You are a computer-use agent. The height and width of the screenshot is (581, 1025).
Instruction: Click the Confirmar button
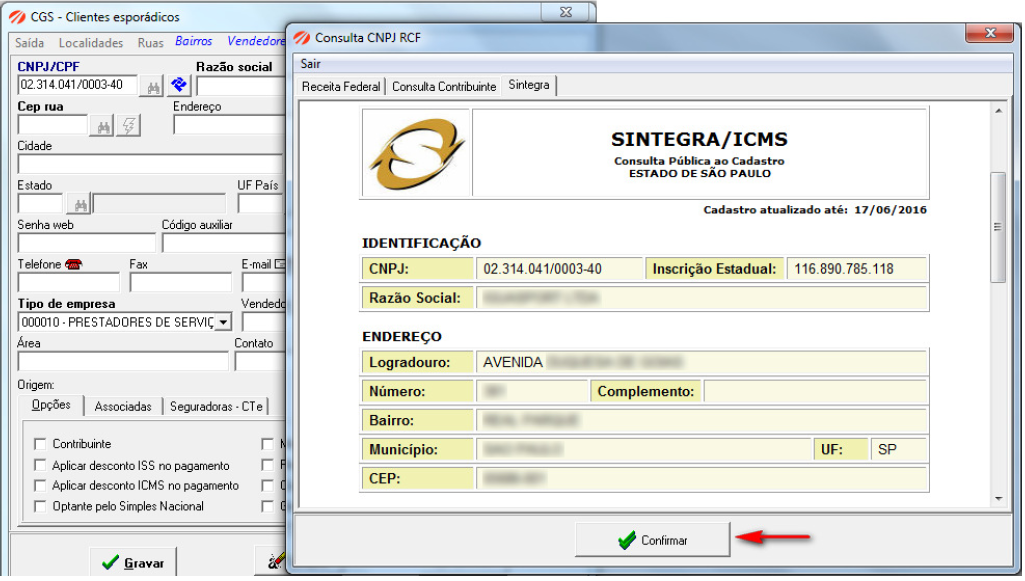pos(652,540)
